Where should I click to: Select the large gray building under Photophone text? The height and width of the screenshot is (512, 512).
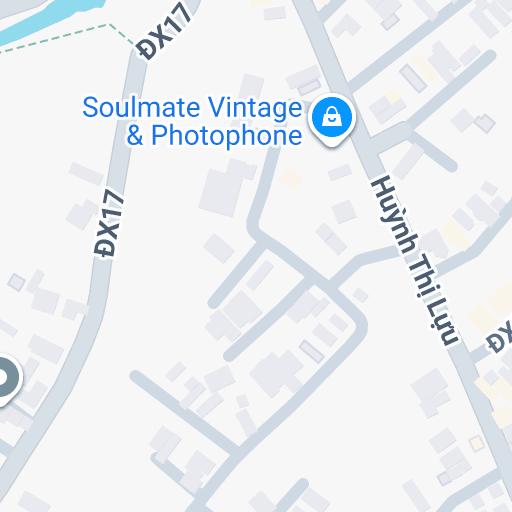[x=221, y=192]
